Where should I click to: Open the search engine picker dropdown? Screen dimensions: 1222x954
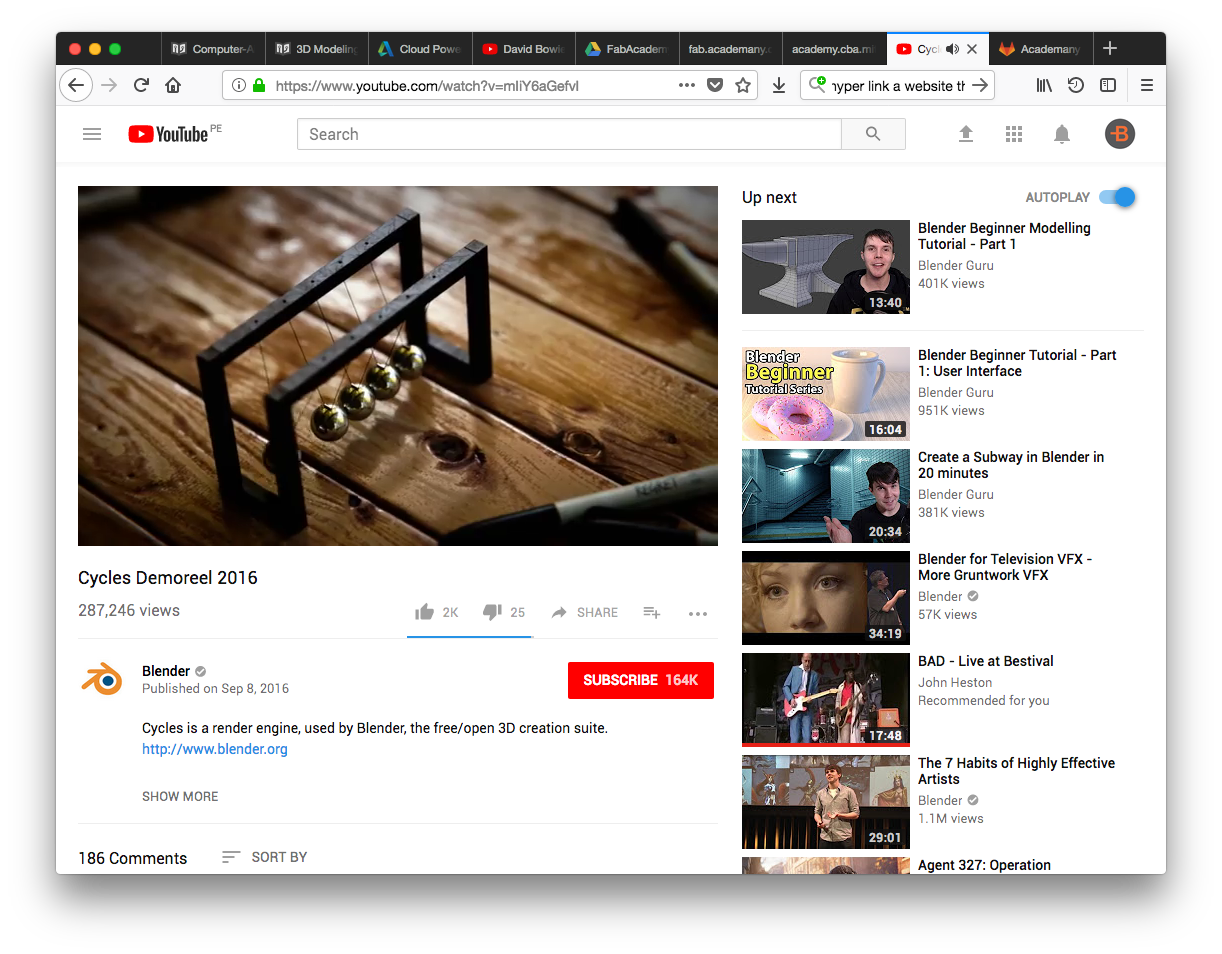[x=818, y=85]
